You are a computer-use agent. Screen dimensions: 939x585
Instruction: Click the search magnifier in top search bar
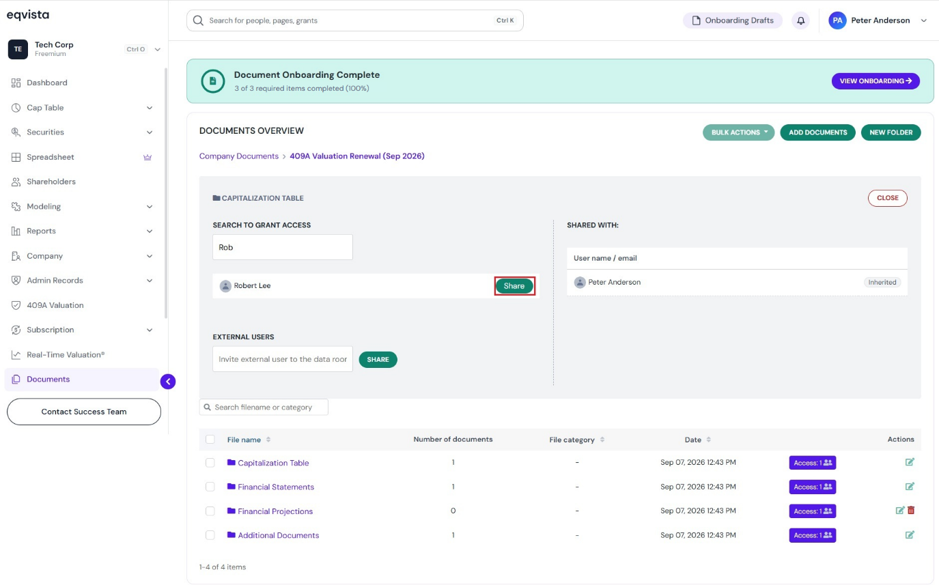[x=198, y=20]
